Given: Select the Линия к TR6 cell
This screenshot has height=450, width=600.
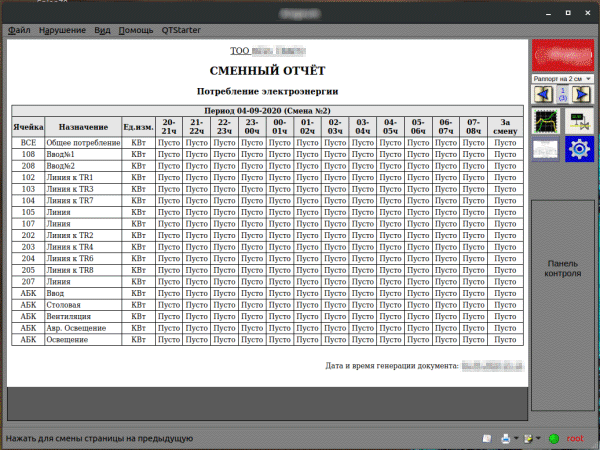Looking at the screenshot, I should (x=83, y=259).
